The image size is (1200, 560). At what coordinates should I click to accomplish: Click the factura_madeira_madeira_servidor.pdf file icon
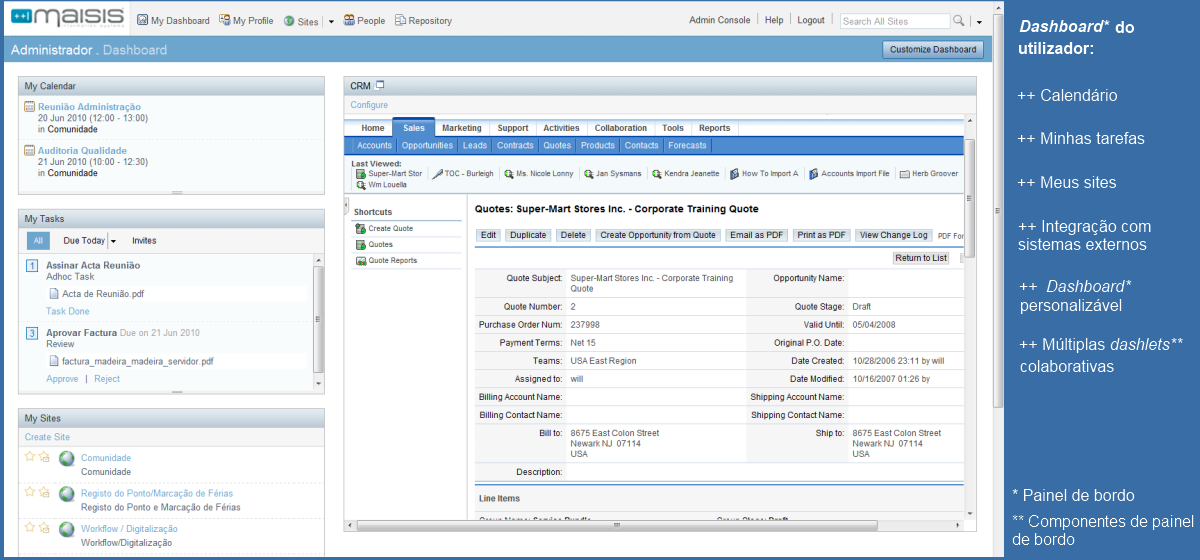click(54, 361)
